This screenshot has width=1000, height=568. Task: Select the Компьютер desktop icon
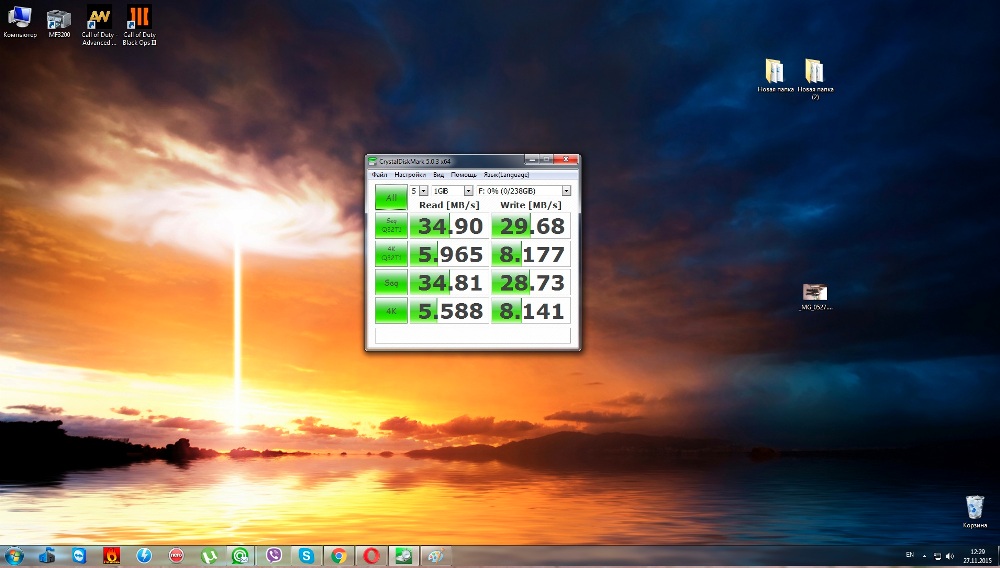coord(20,21)
